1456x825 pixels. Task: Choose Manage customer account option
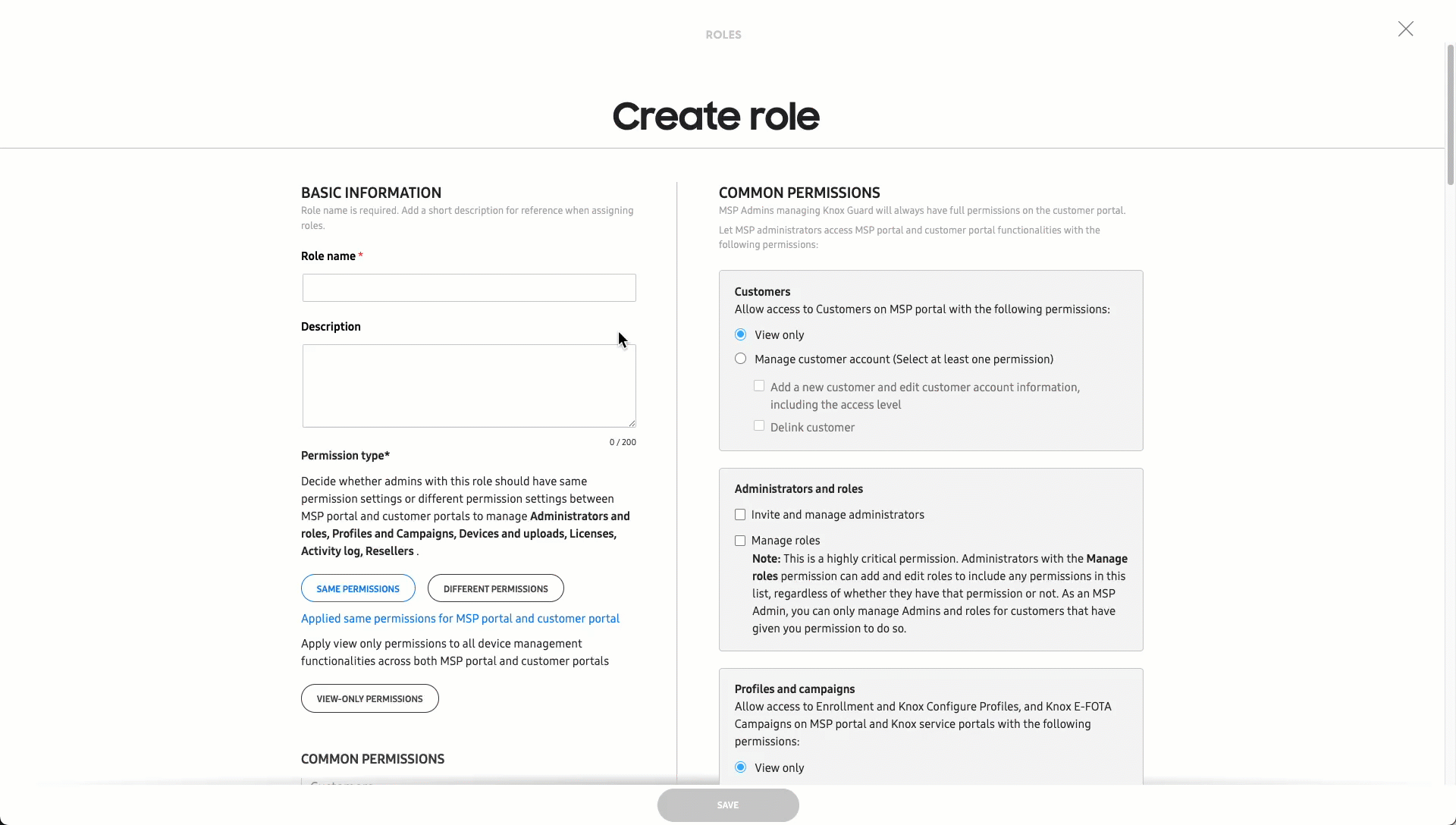click(x=741, y=359)
